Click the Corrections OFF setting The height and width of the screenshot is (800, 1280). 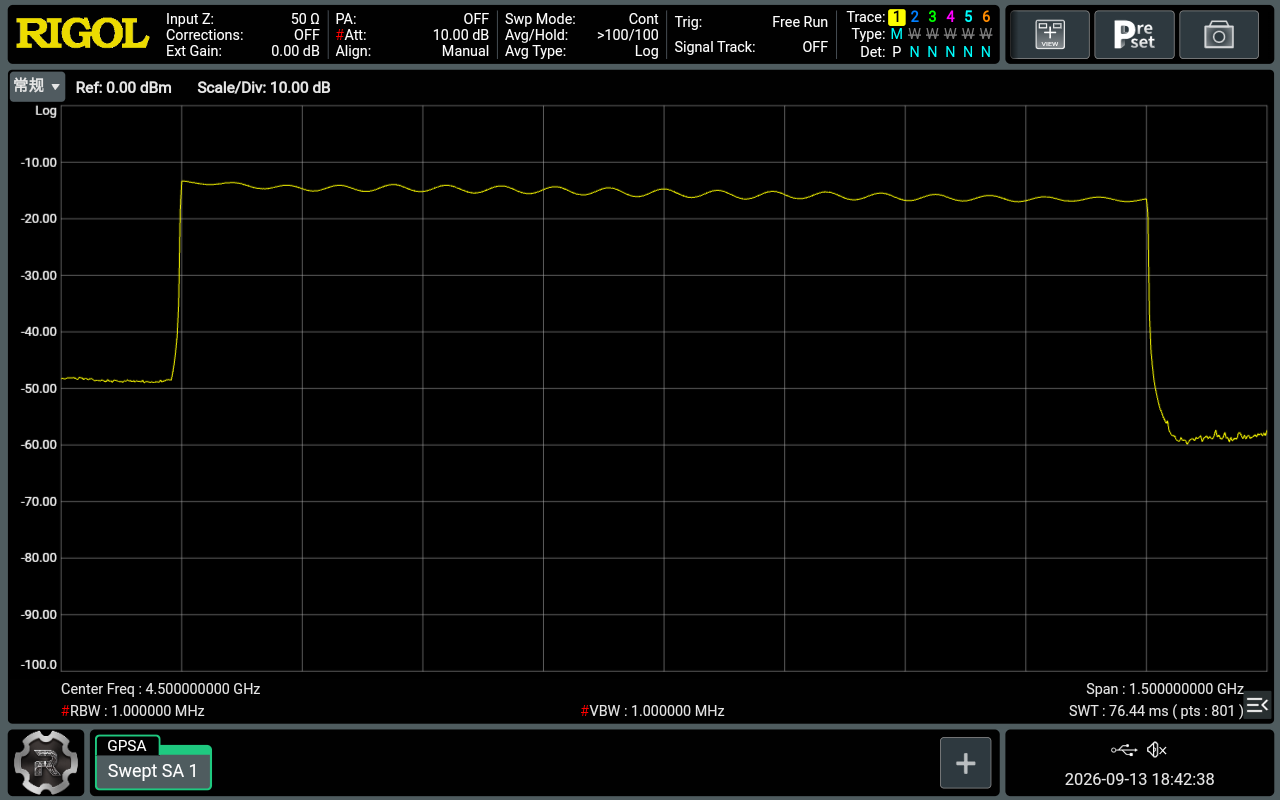point(243,35)
